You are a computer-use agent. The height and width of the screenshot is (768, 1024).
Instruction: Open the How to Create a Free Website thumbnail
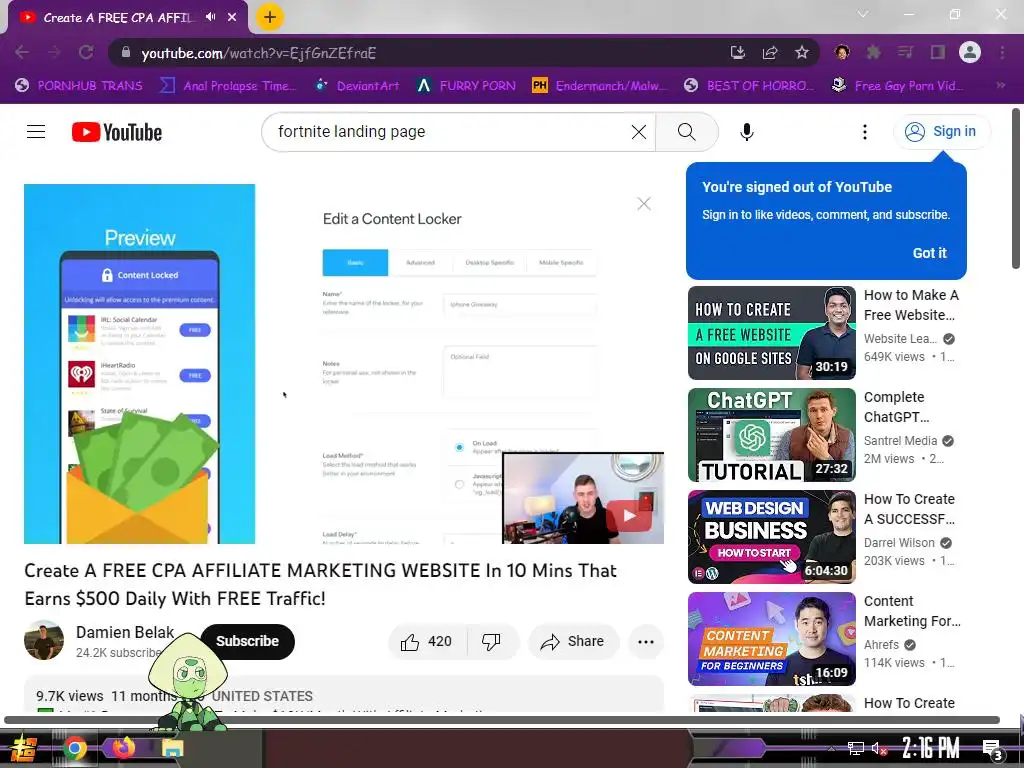(771, 333)
